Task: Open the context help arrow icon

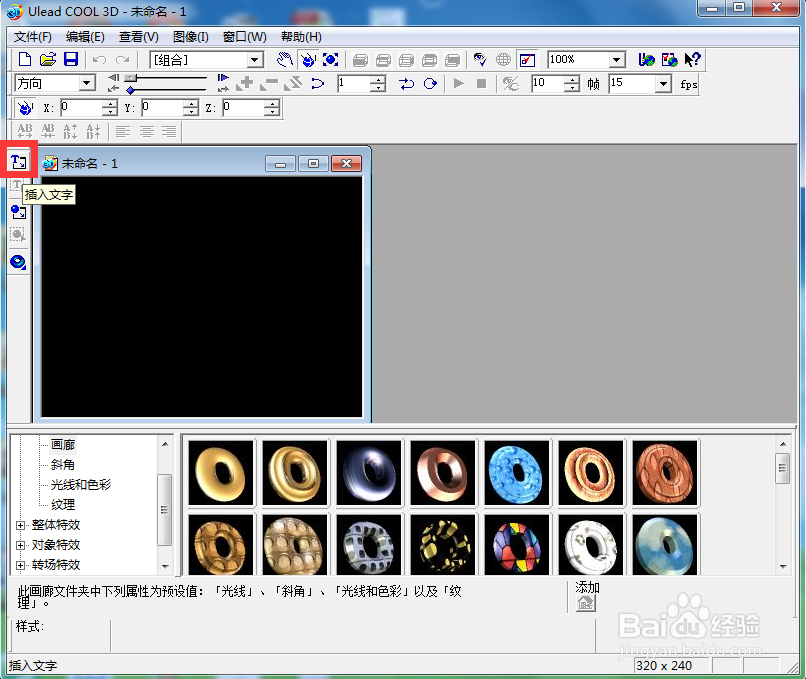Action: click(692, 60)
